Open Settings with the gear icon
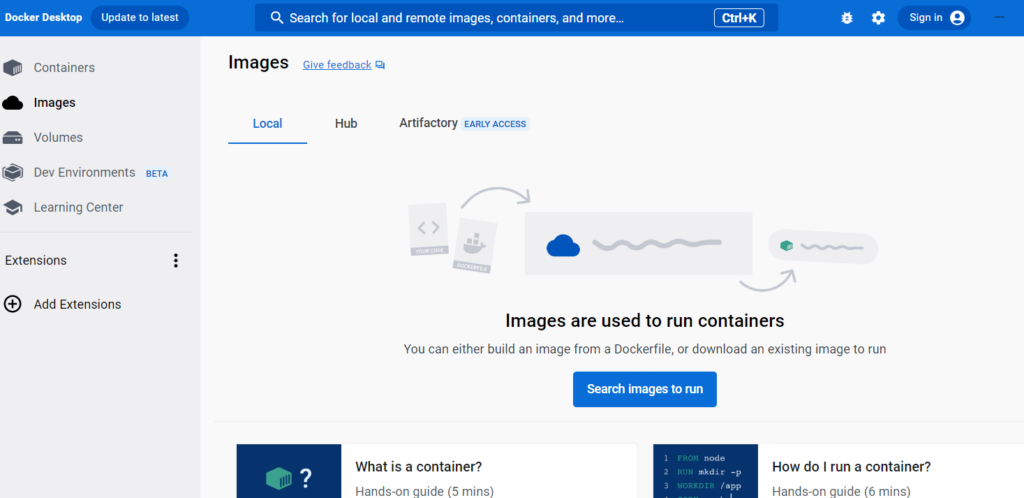1024x498 pixels. click(x=878, y=18)
